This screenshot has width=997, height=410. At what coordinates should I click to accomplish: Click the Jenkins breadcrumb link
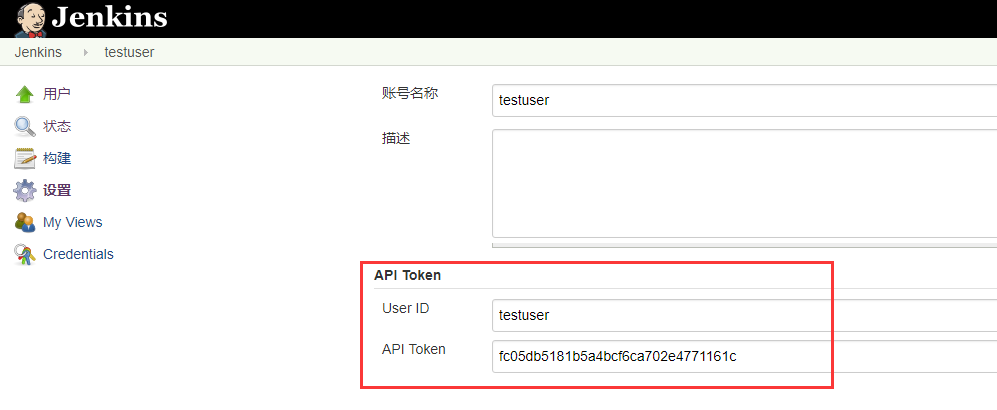(38, 52)
